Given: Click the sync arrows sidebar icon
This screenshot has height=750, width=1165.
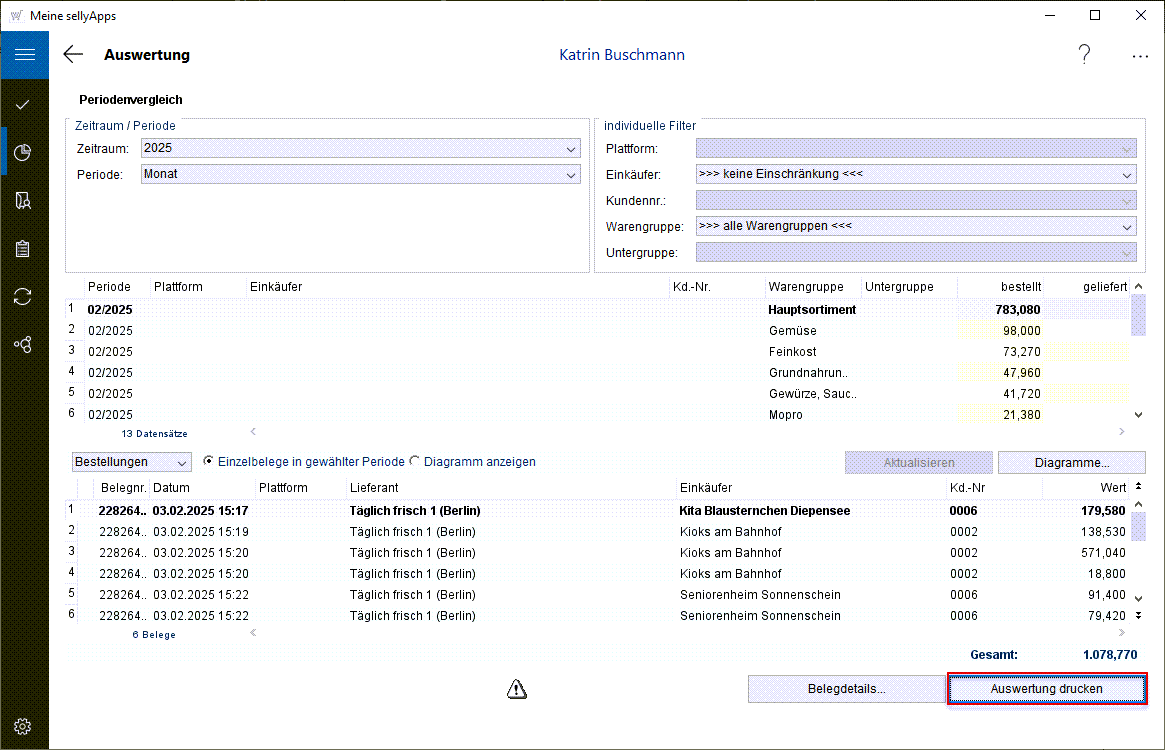Looking at the screenshot, I should pos(23,296).
